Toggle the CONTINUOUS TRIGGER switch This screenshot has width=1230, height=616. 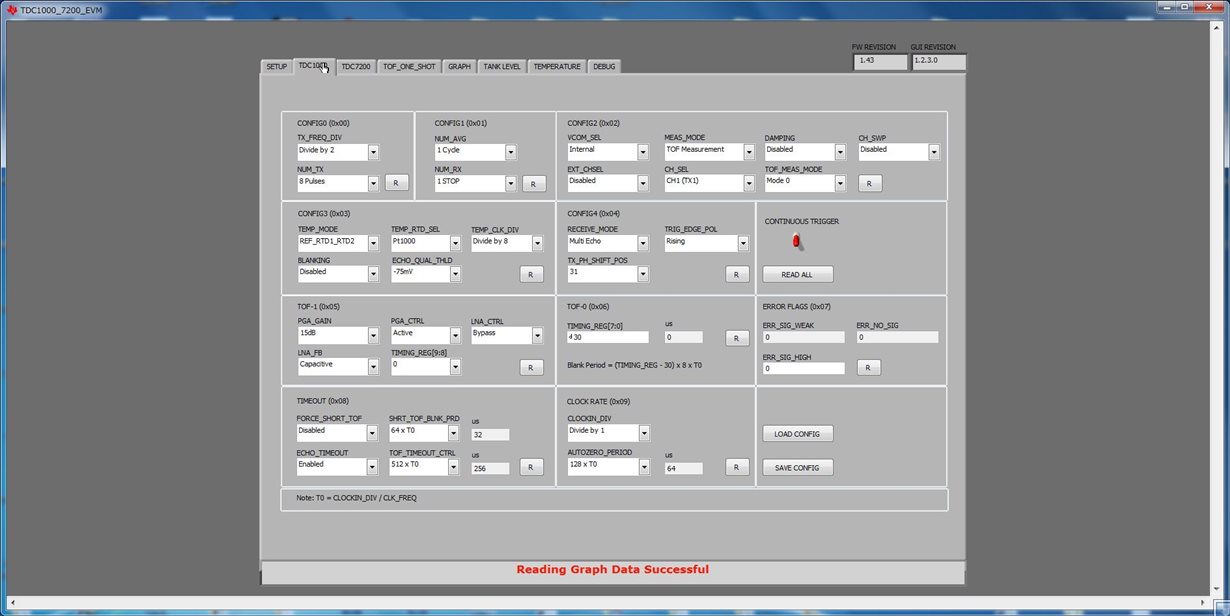[x=797, y=241]
